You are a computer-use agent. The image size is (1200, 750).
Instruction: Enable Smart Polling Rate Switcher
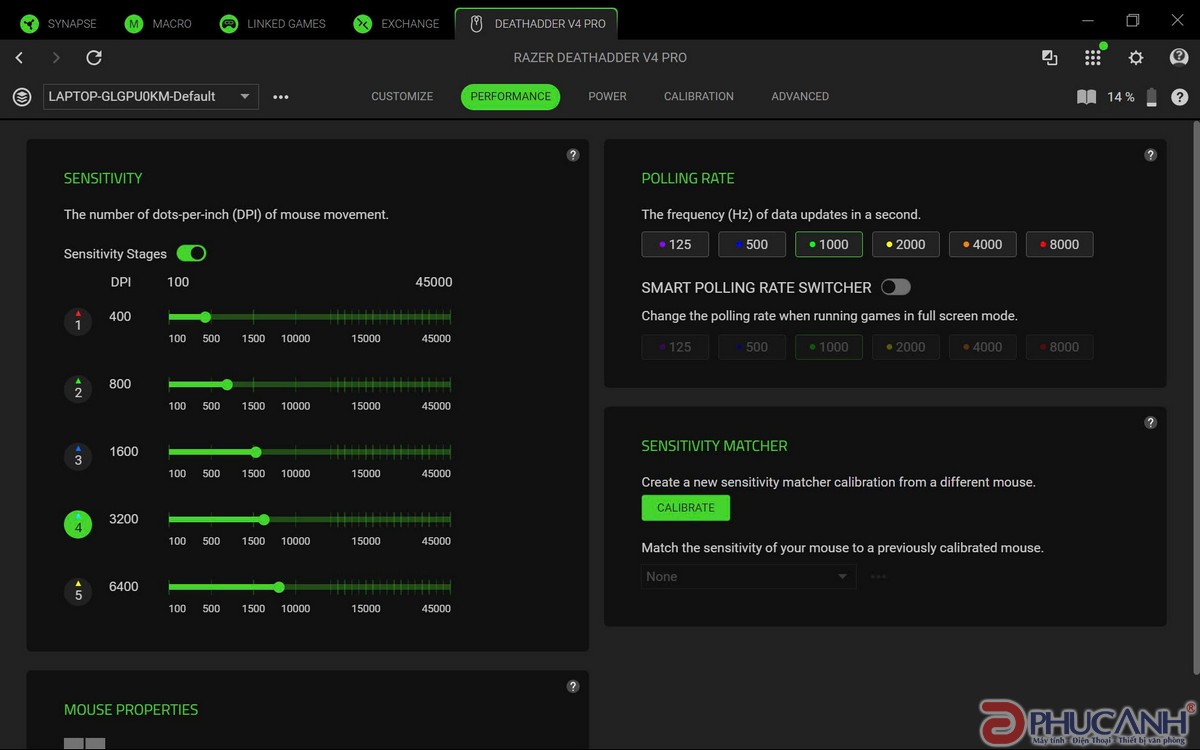coord(896,287)
